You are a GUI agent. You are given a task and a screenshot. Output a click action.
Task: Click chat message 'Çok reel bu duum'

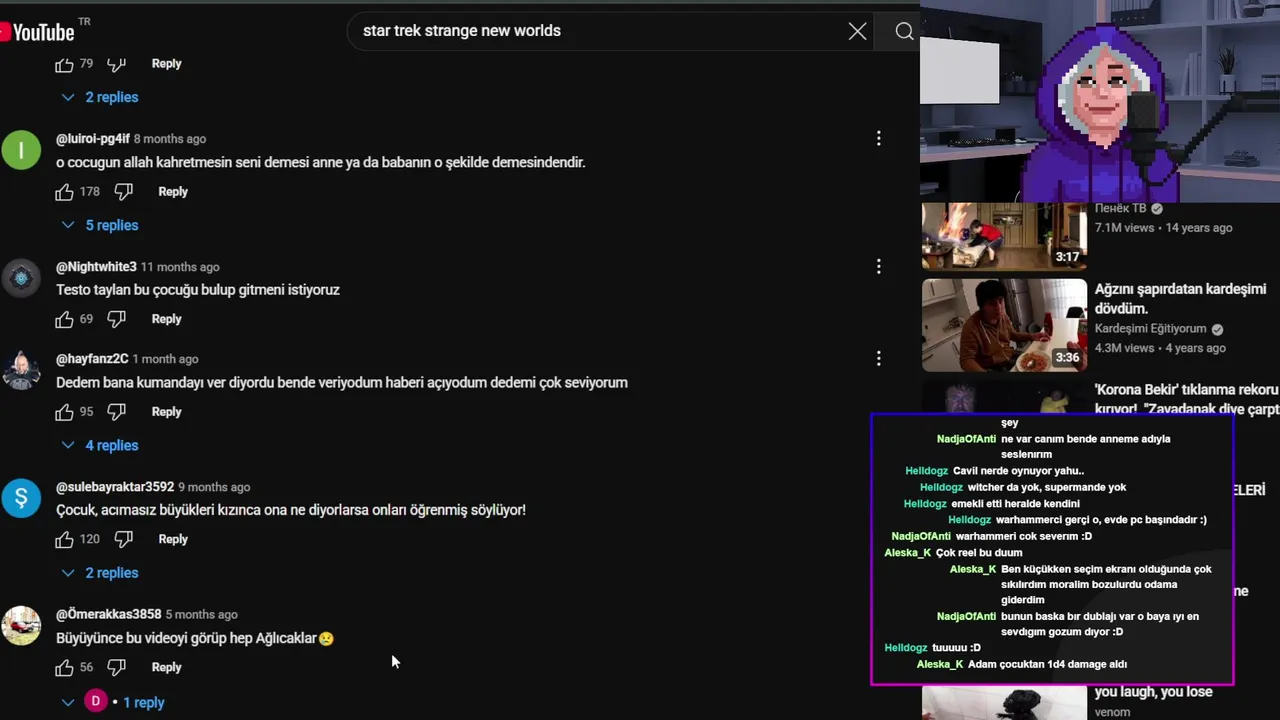979,553
